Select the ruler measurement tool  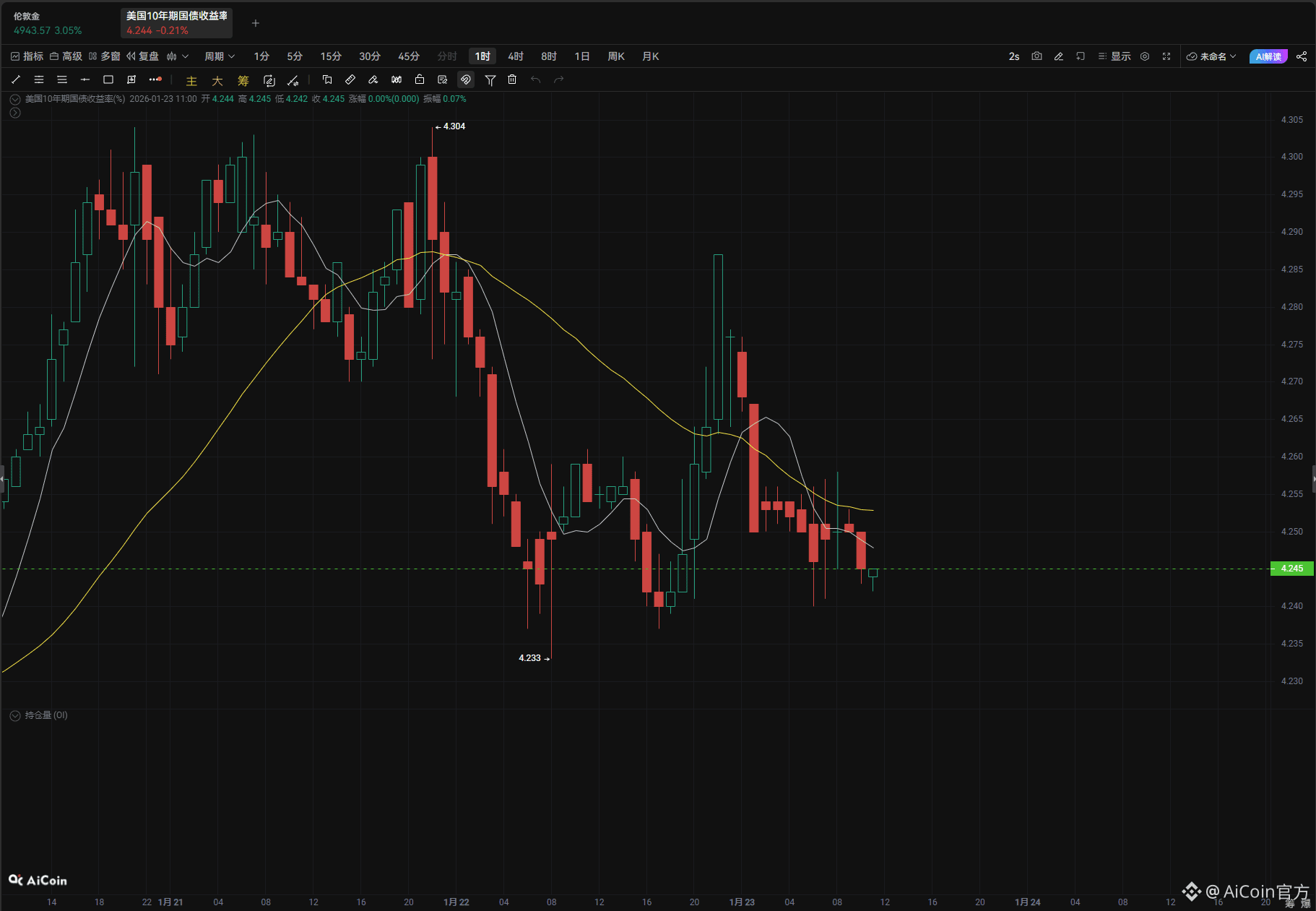(x=350, y=79)
